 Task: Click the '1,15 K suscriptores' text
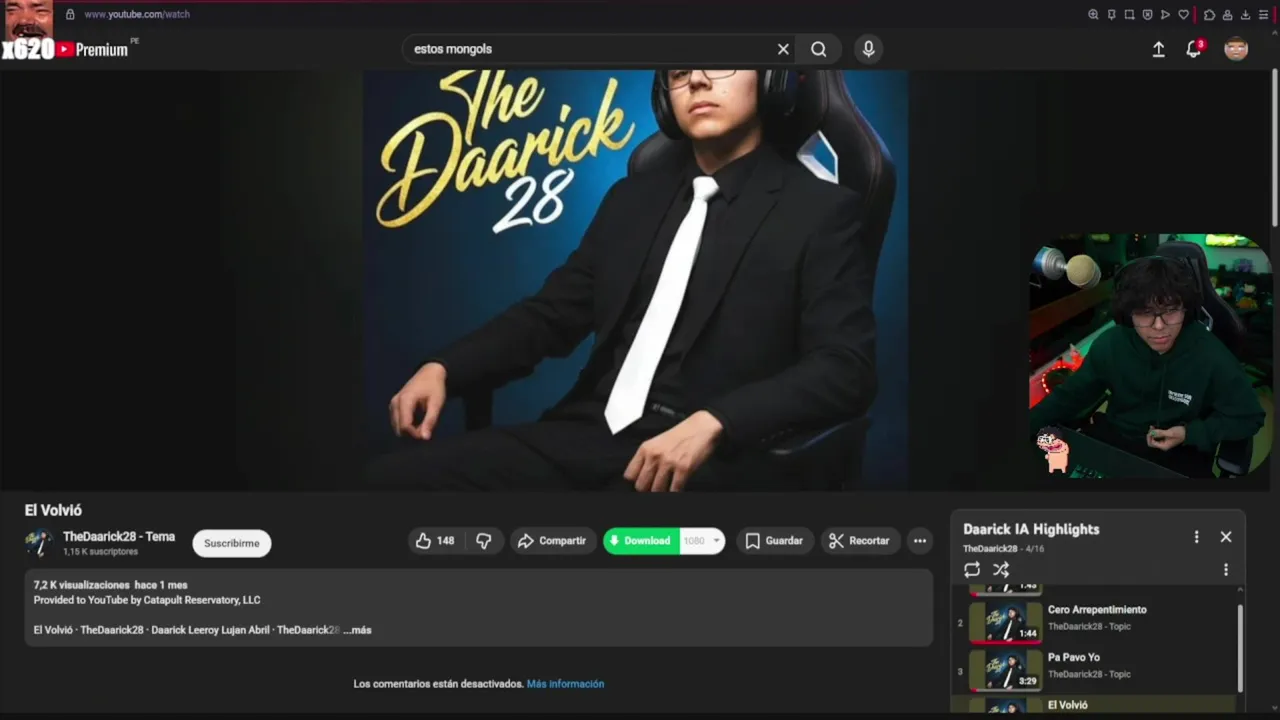tap(100, 552)
